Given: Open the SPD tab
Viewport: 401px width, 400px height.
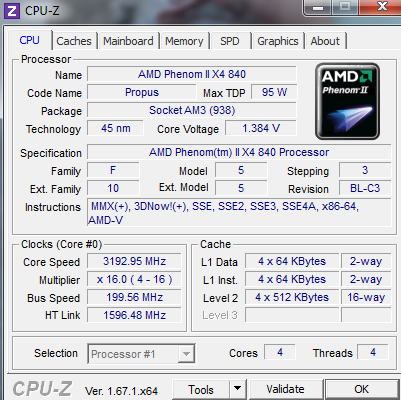Looking at the screenshot, I should click(230, 41).
